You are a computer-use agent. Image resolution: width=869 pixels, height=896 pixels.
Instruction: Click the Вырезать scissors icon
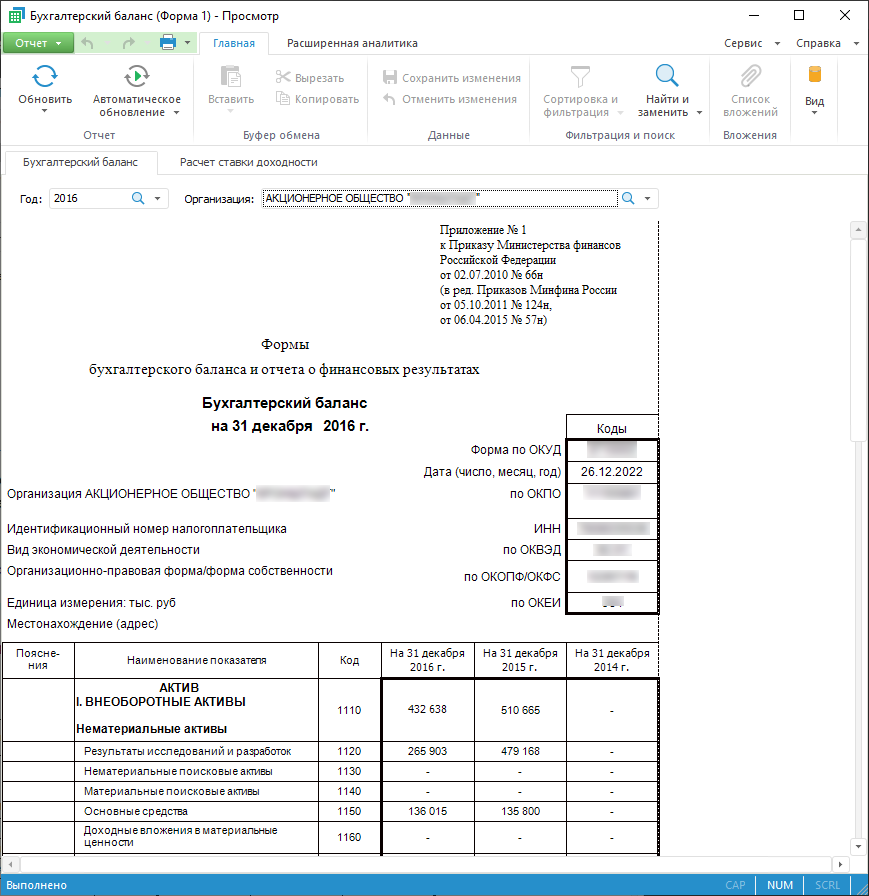click(x=283, y=77)
